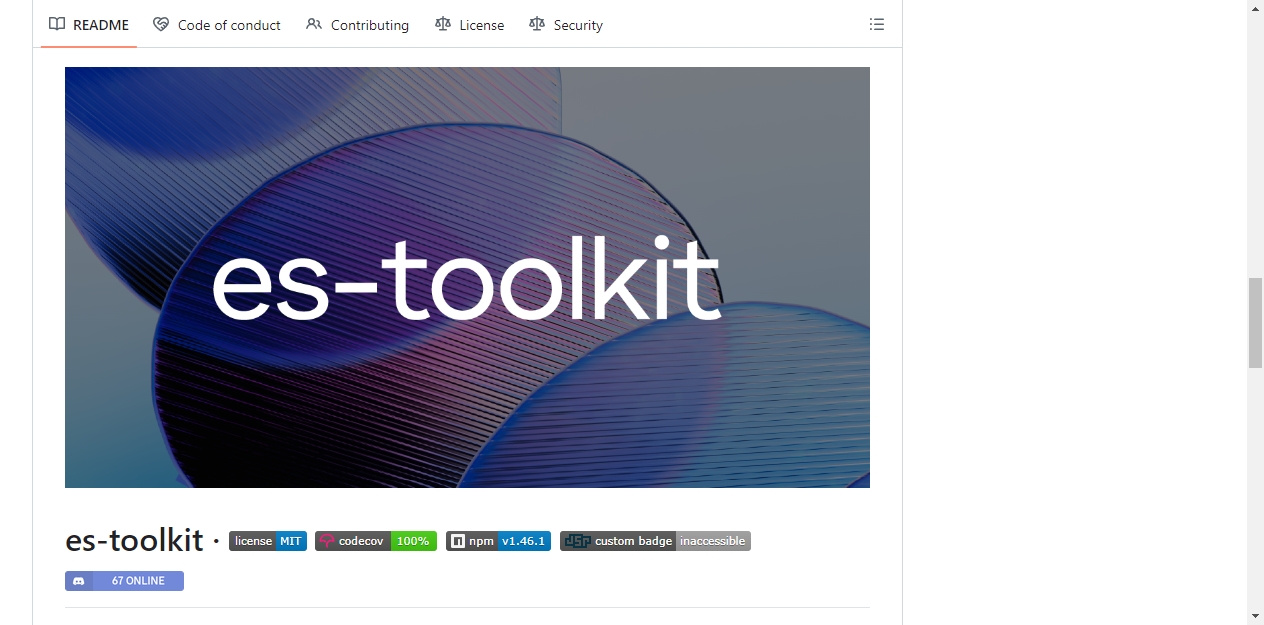Click the custom badge inaccessible badge
The width and height of the screenshot is (1264, 625).
pos(655,541)
